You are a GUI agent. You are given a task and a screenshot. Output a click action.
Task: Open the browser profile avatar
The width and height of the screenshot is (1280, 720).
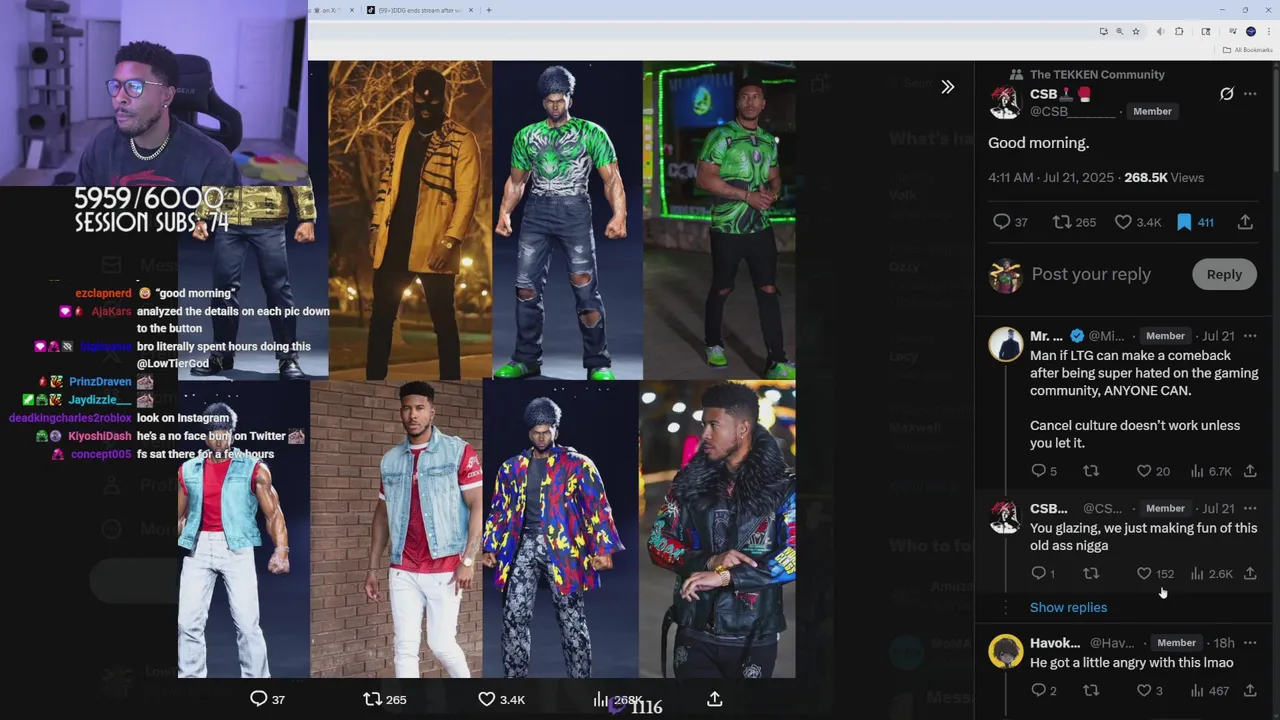[1250, 31]
